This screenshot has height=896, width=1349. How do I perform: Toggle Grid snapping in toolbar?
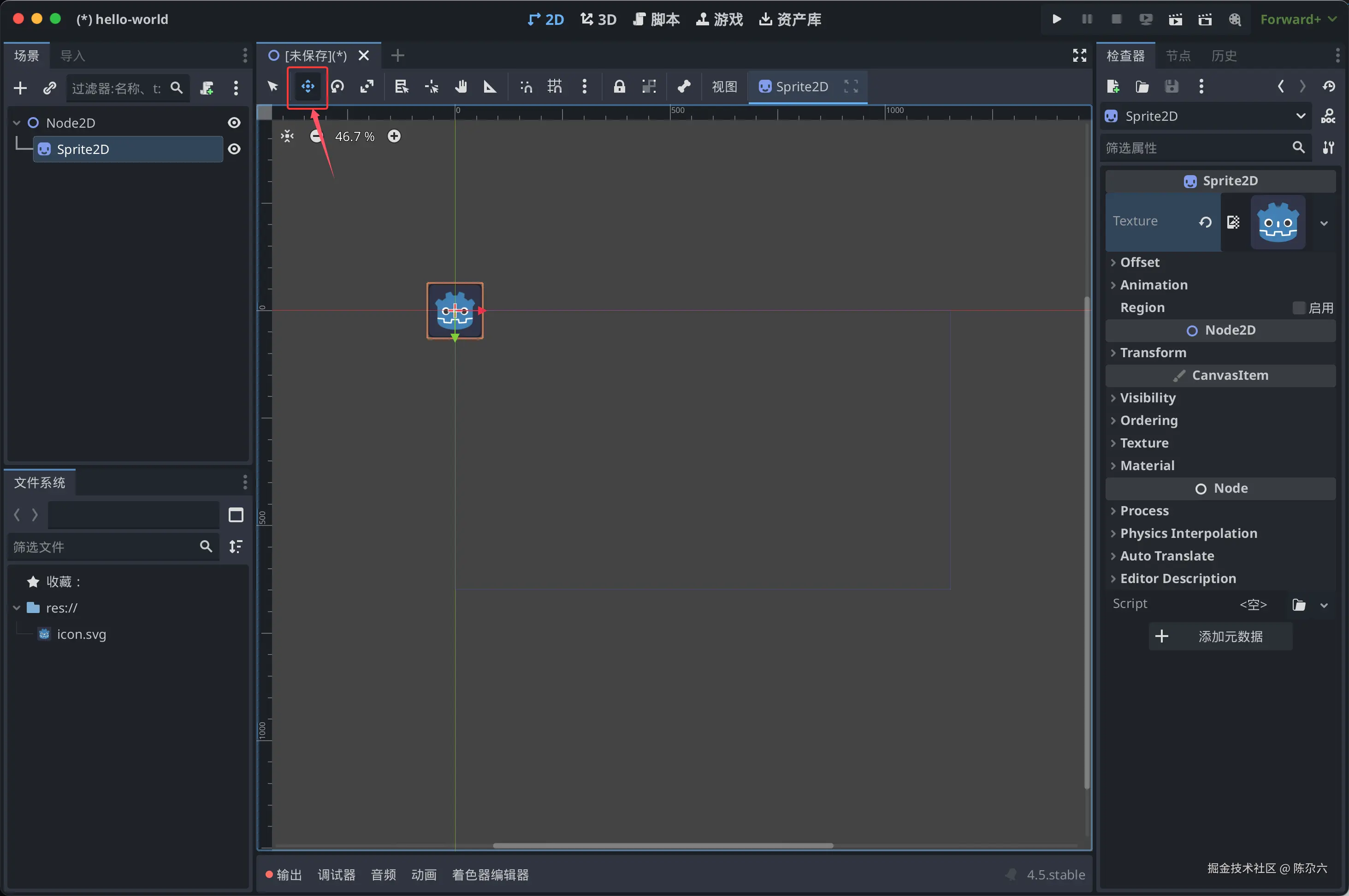[x=555, y=87]
